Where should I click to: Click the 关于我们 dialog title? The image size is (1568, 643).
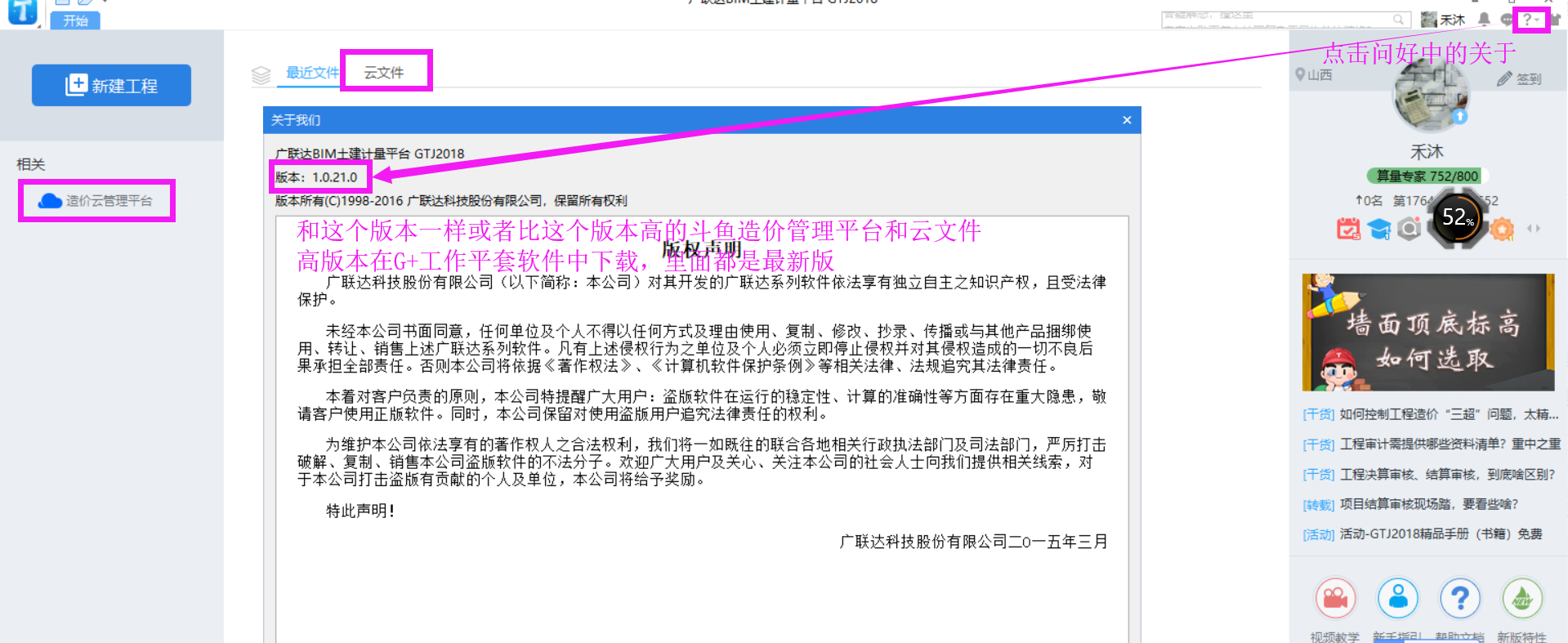[x=296, y=120]
